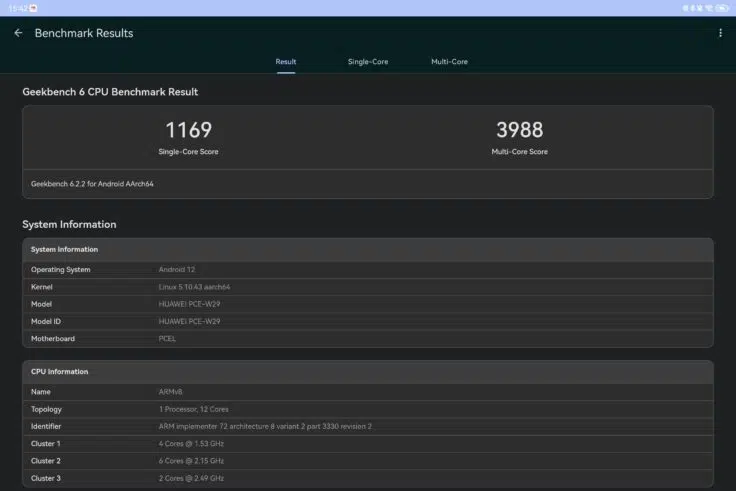Open the three-dot overflow menu
736x491 pixels.
click(x=720, y=33)
